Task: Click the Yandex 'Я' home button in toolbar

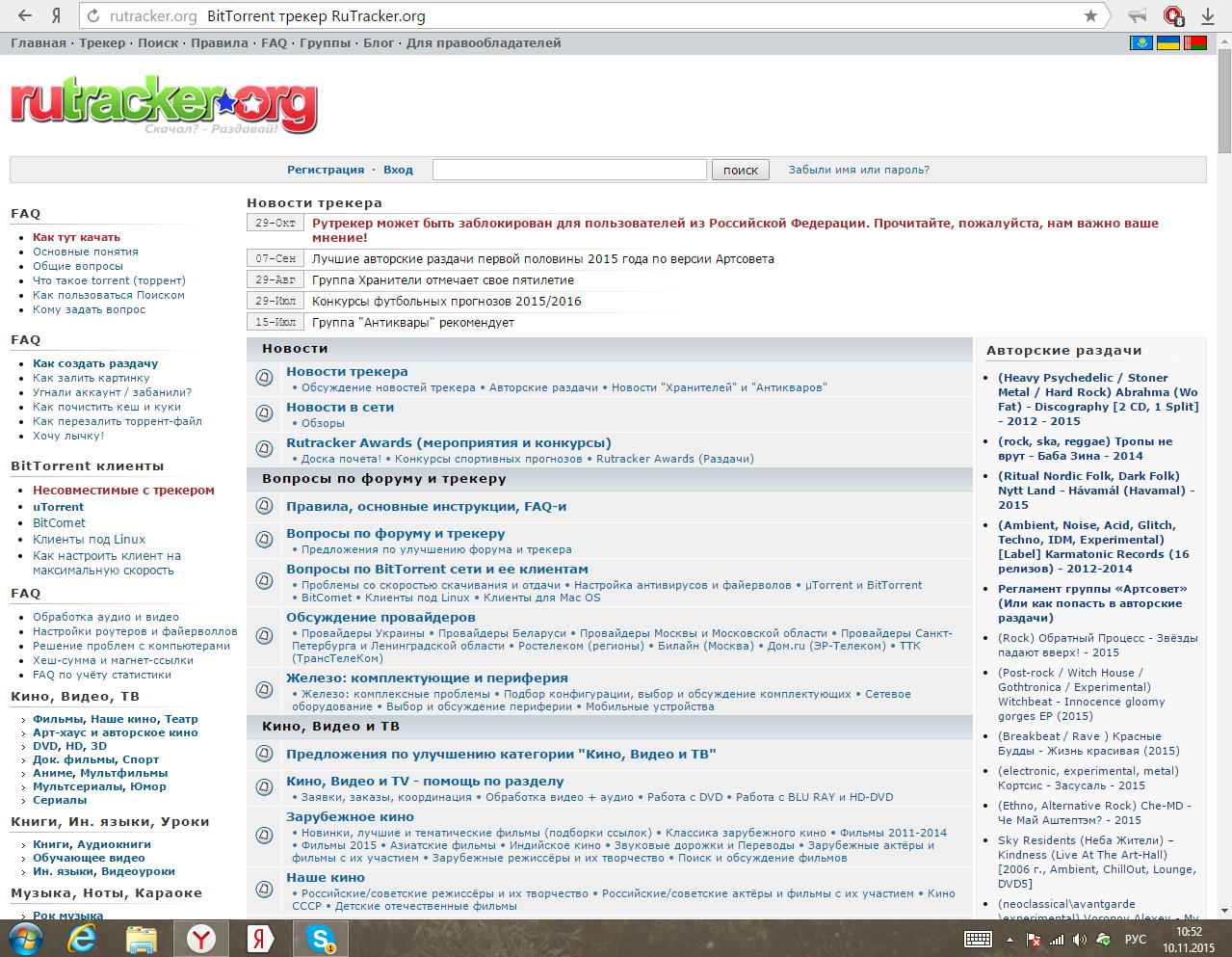Action: pos(56,15)
